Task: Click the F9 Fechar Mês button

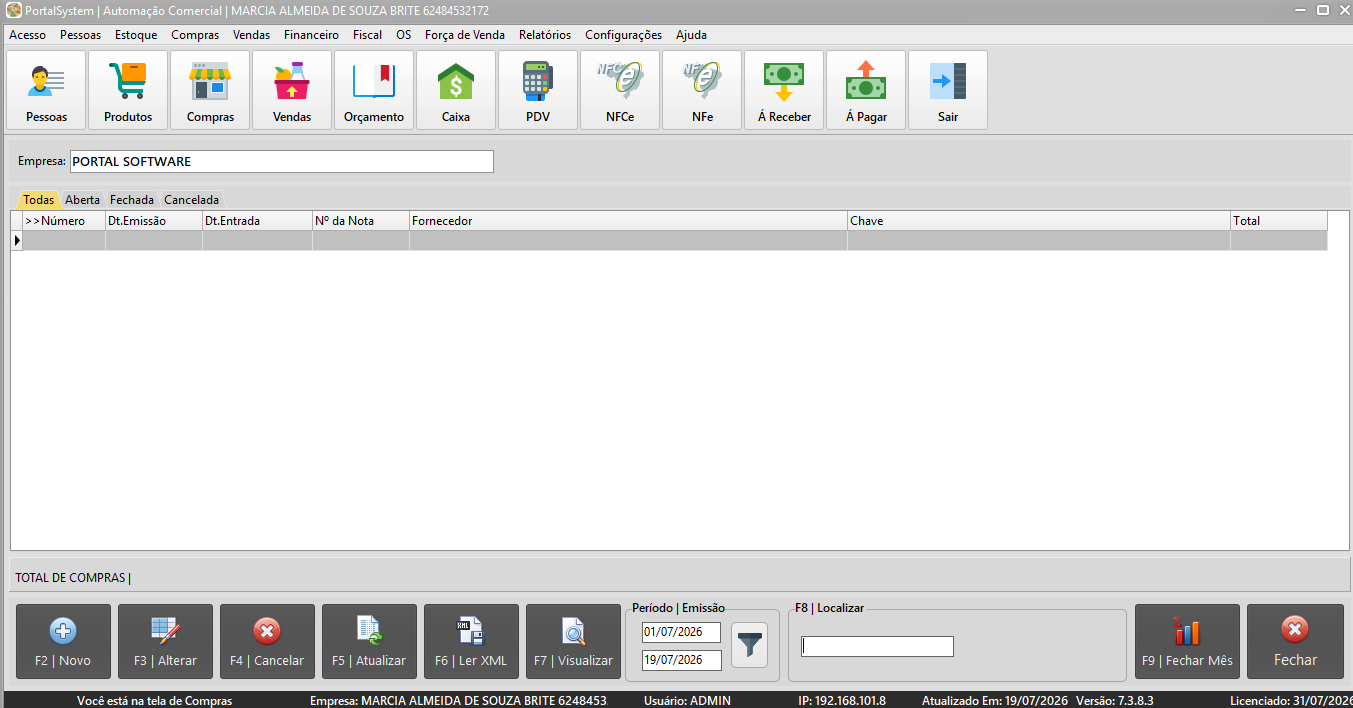Action: click(1187, 642)
